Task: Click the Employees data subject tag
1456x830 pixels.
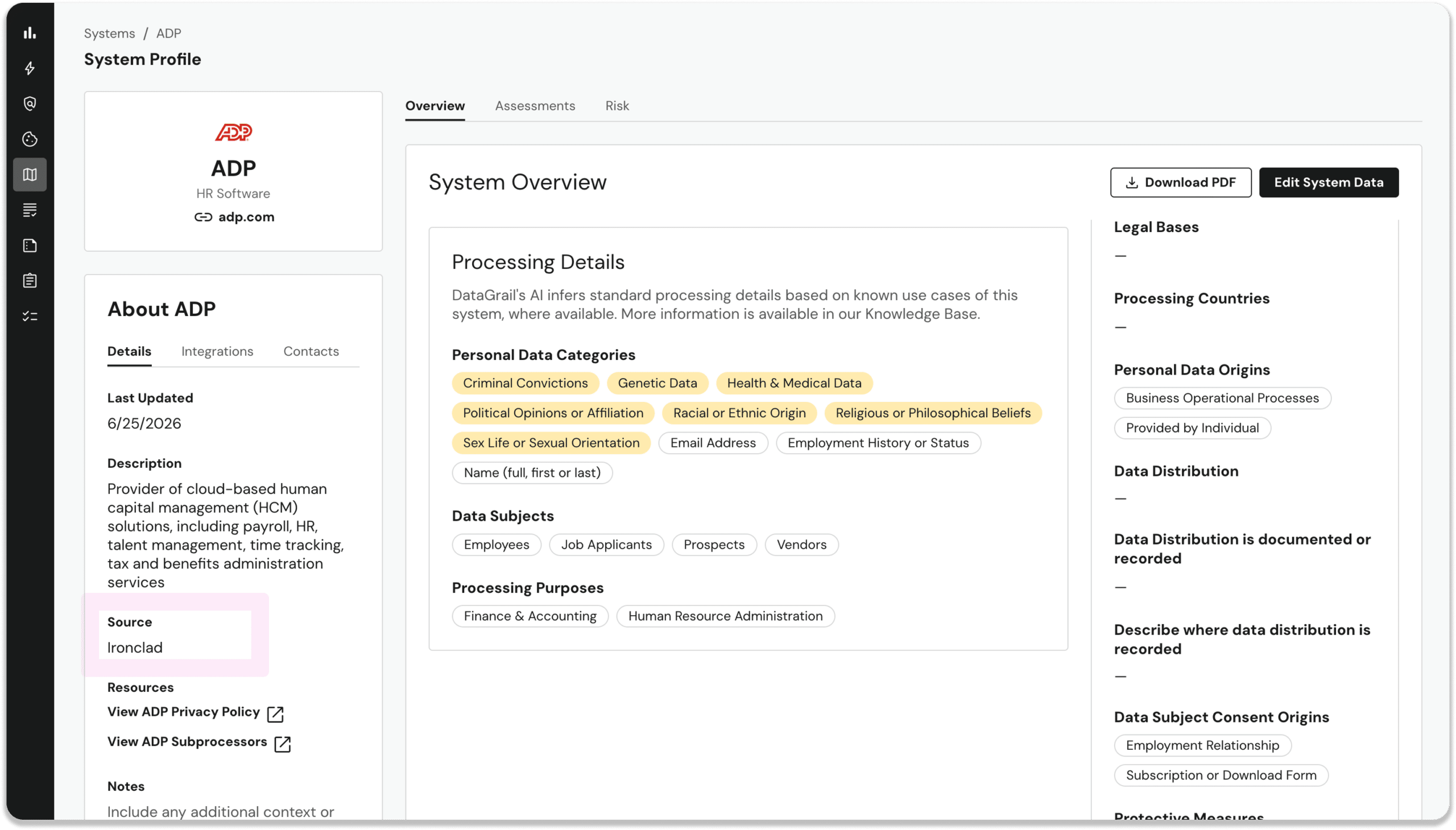Action: [496, 545]
